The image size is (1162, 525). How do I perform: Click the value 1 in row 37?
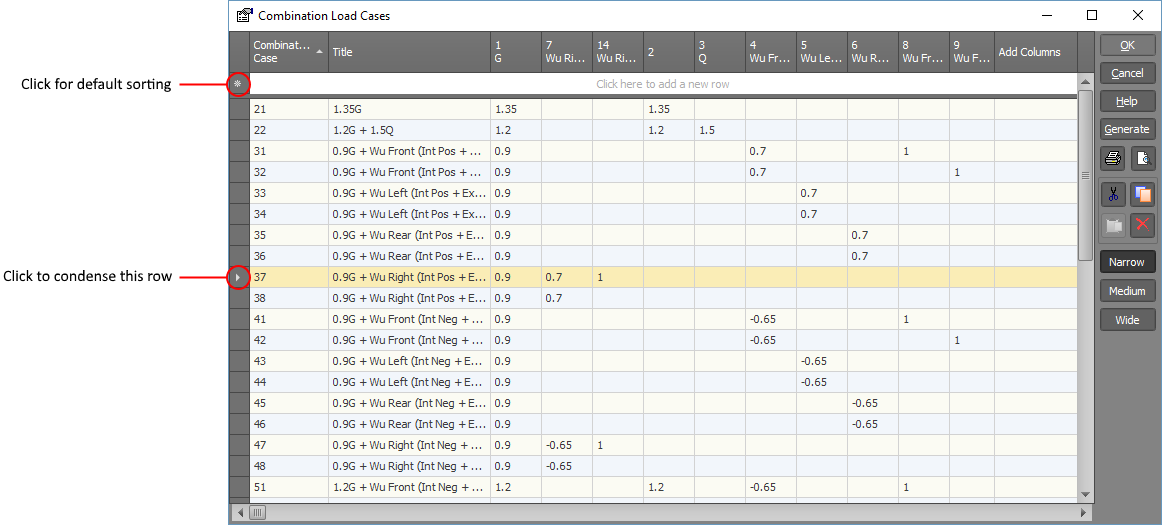[x=618, y=277]
